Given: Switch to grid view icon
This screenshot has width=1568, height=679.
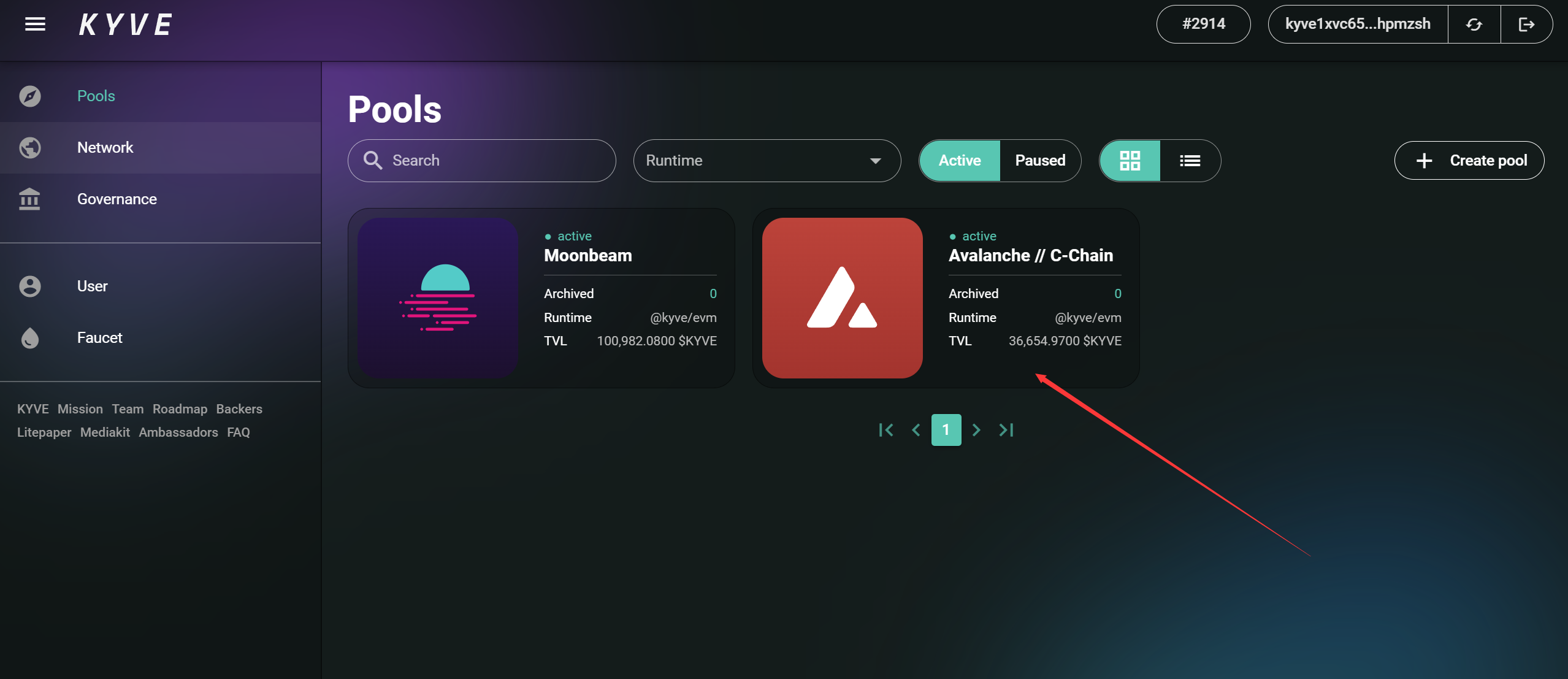Looking at the screenshot, I should pyautogui.click(x=1130, y=161).
